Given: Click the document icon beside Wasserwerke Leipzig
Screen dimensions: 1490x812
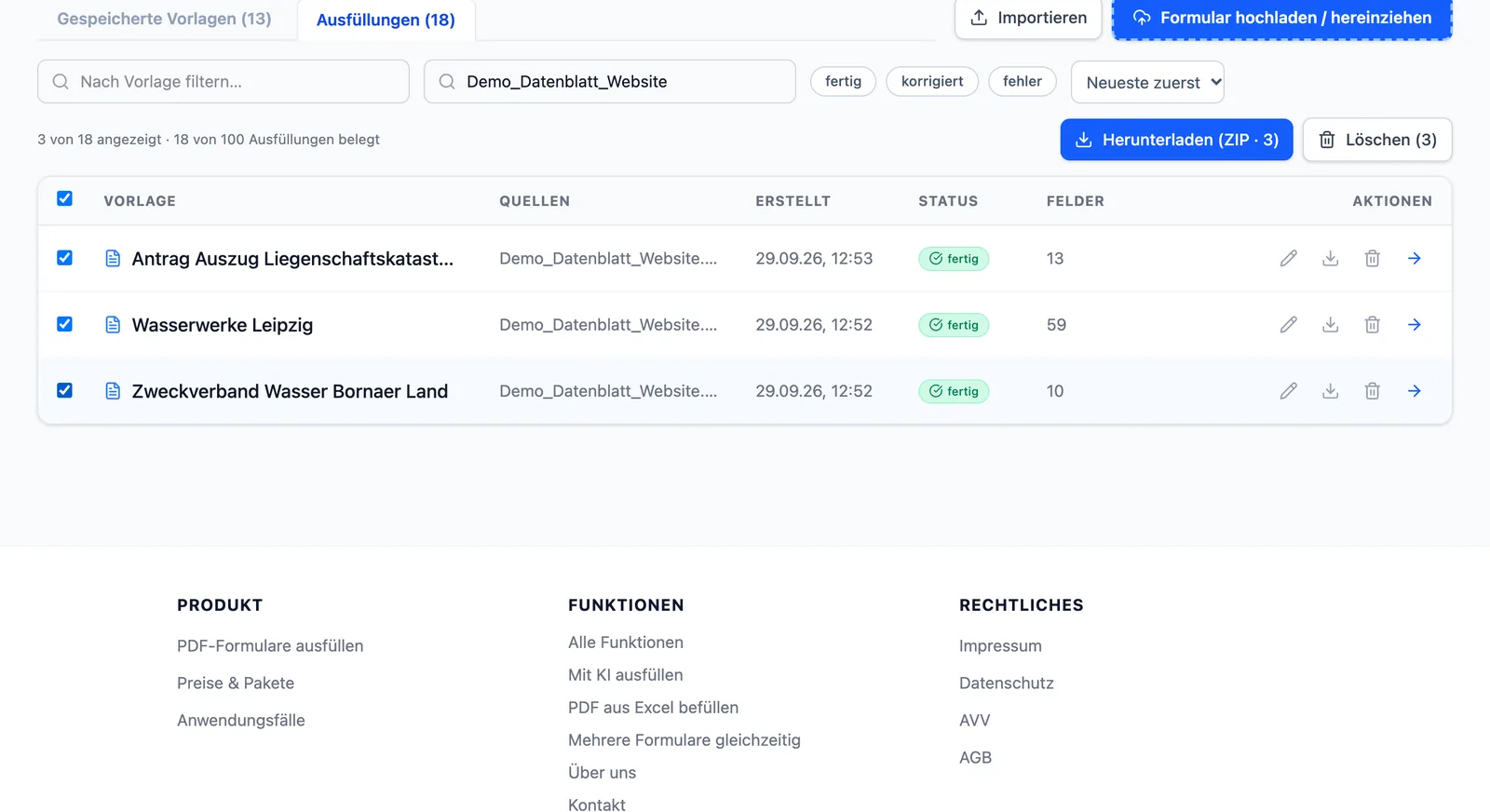Looking at the screenshot, I should 113,325.
